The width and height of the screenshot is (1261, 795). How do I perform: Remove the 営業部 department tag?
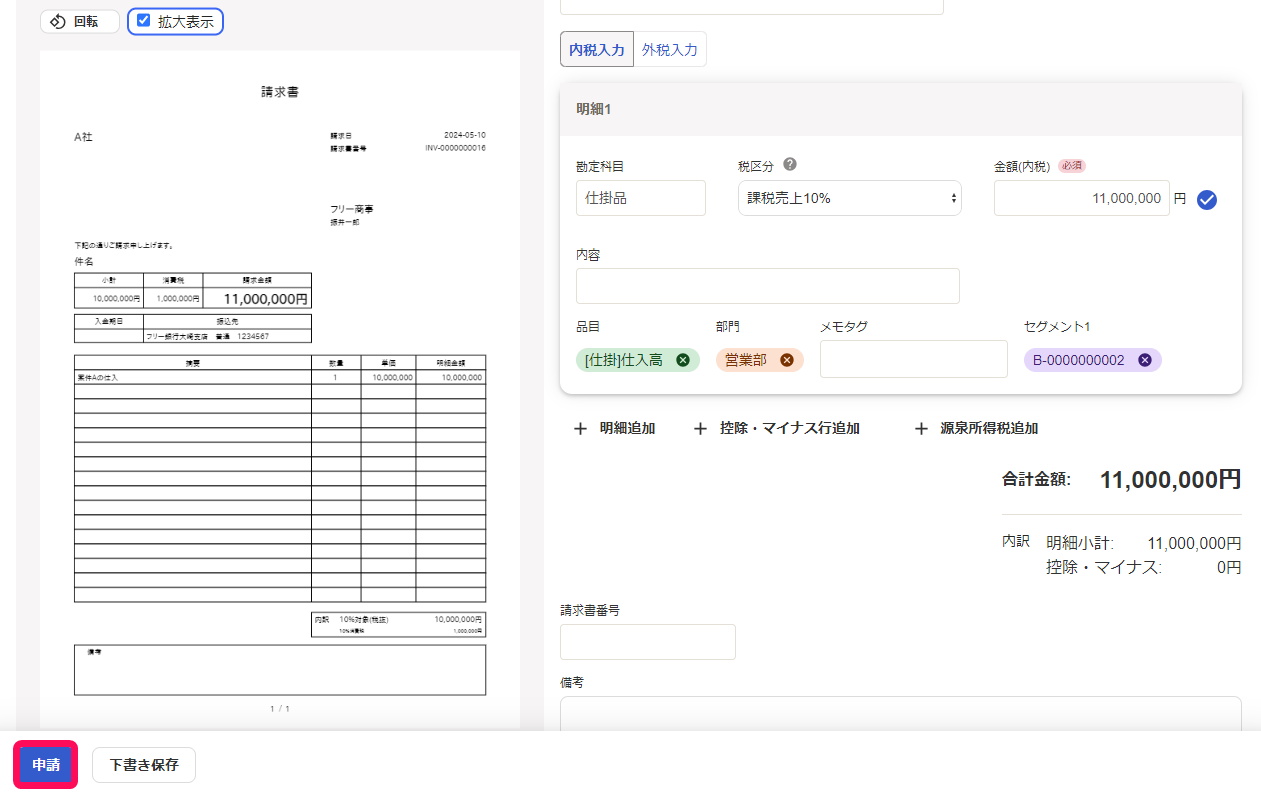[x=787, y=360]
